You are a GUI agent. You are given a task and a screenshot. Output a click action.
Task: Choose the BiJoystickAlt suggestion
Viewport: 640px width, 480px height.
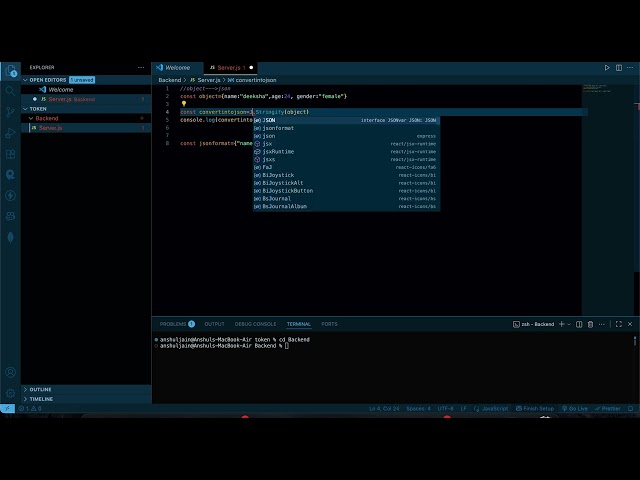click(x=346, y=183)
